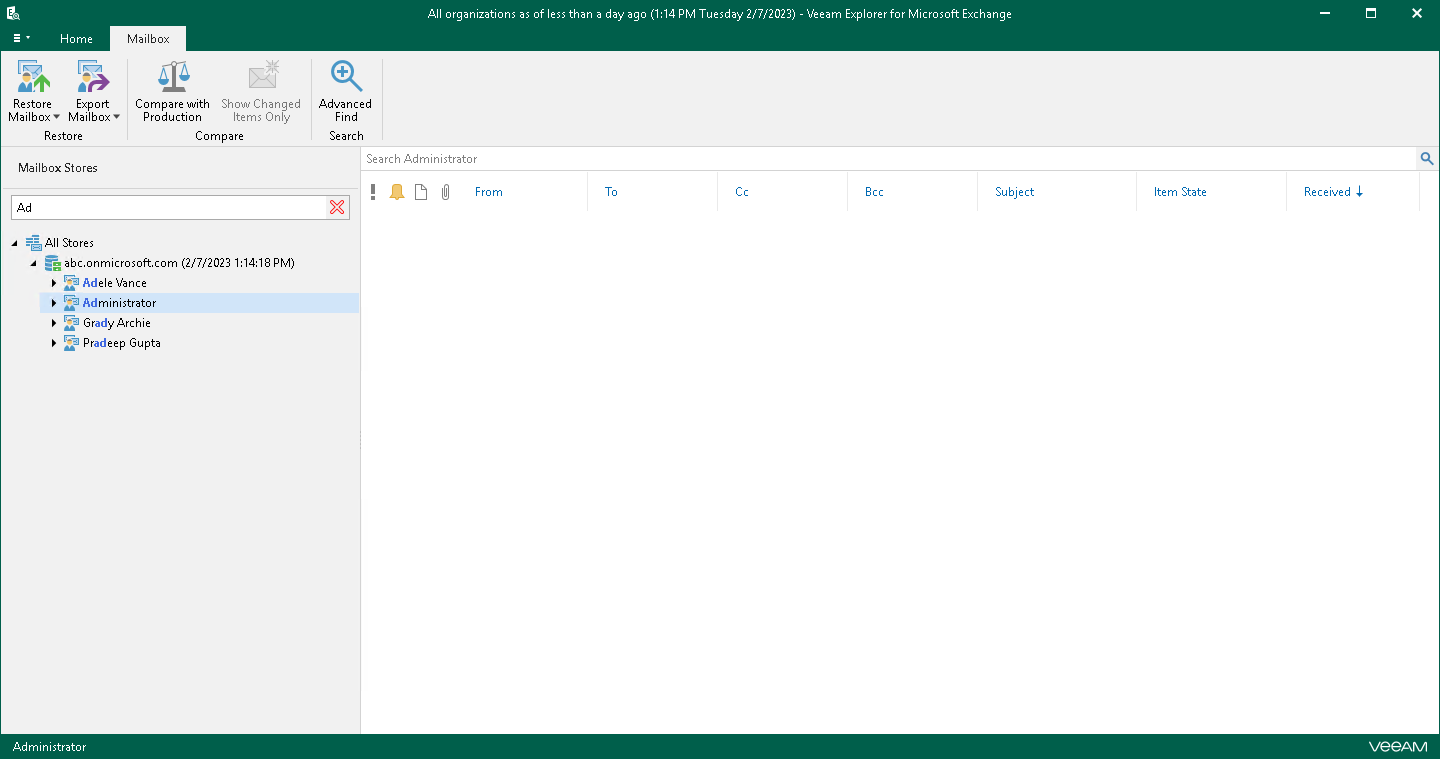Click the Administrator mailbox icon
1440x759 pixels.
tap(71, 303)
